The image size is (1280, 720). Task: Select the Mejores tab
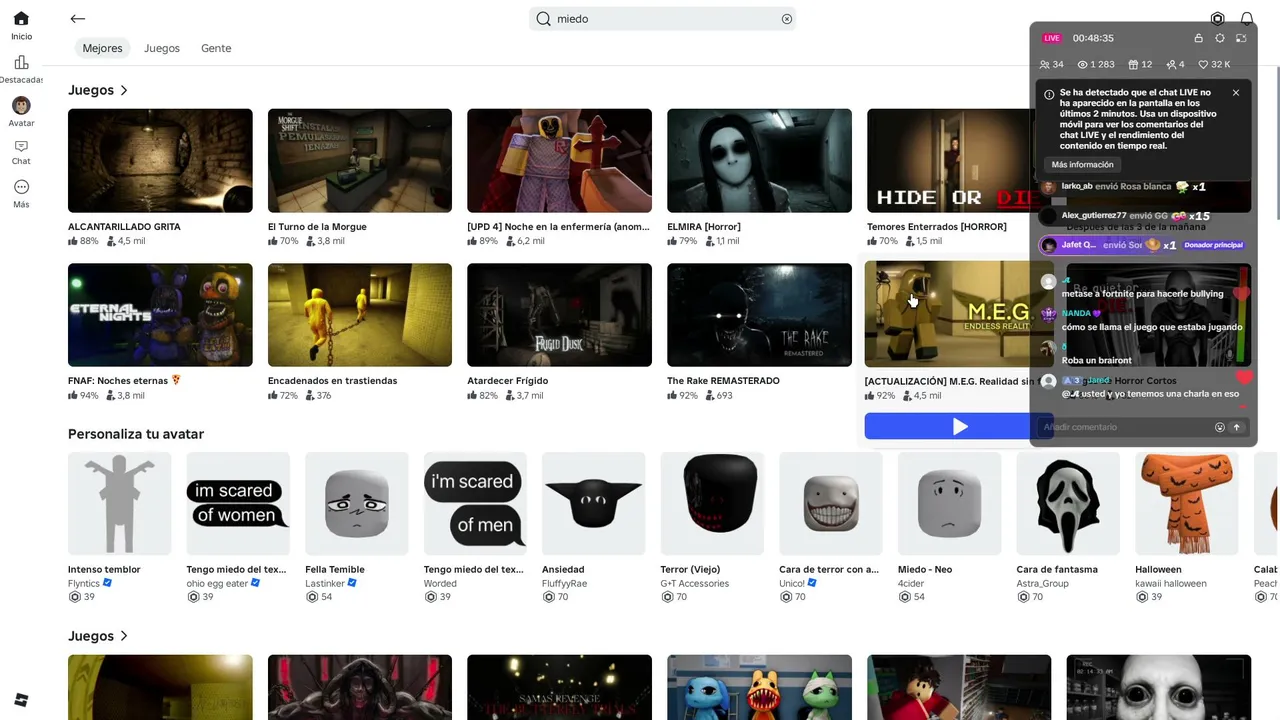(x=102, y=48)
